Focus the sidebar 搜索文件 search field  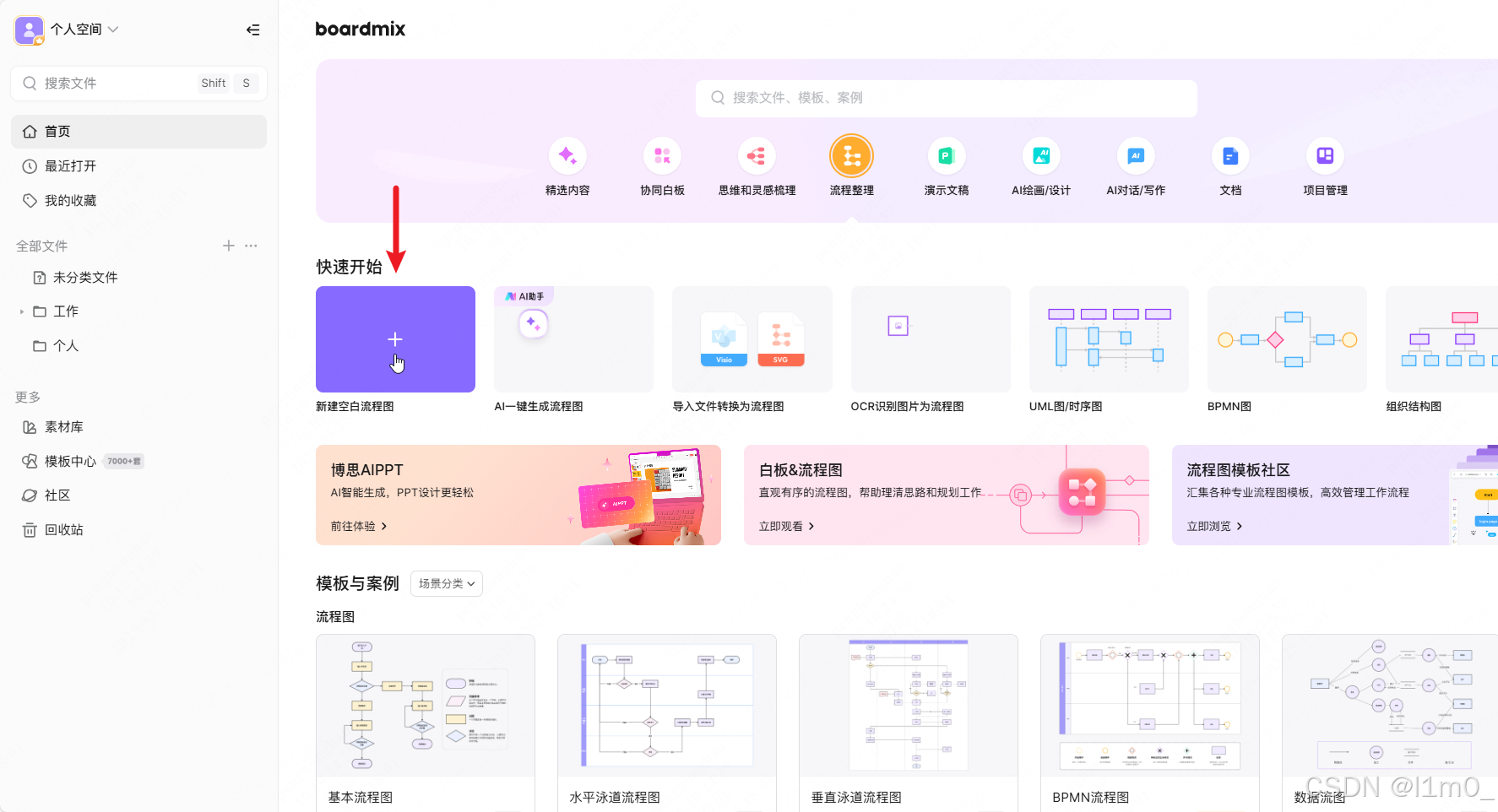pos(138,83)
